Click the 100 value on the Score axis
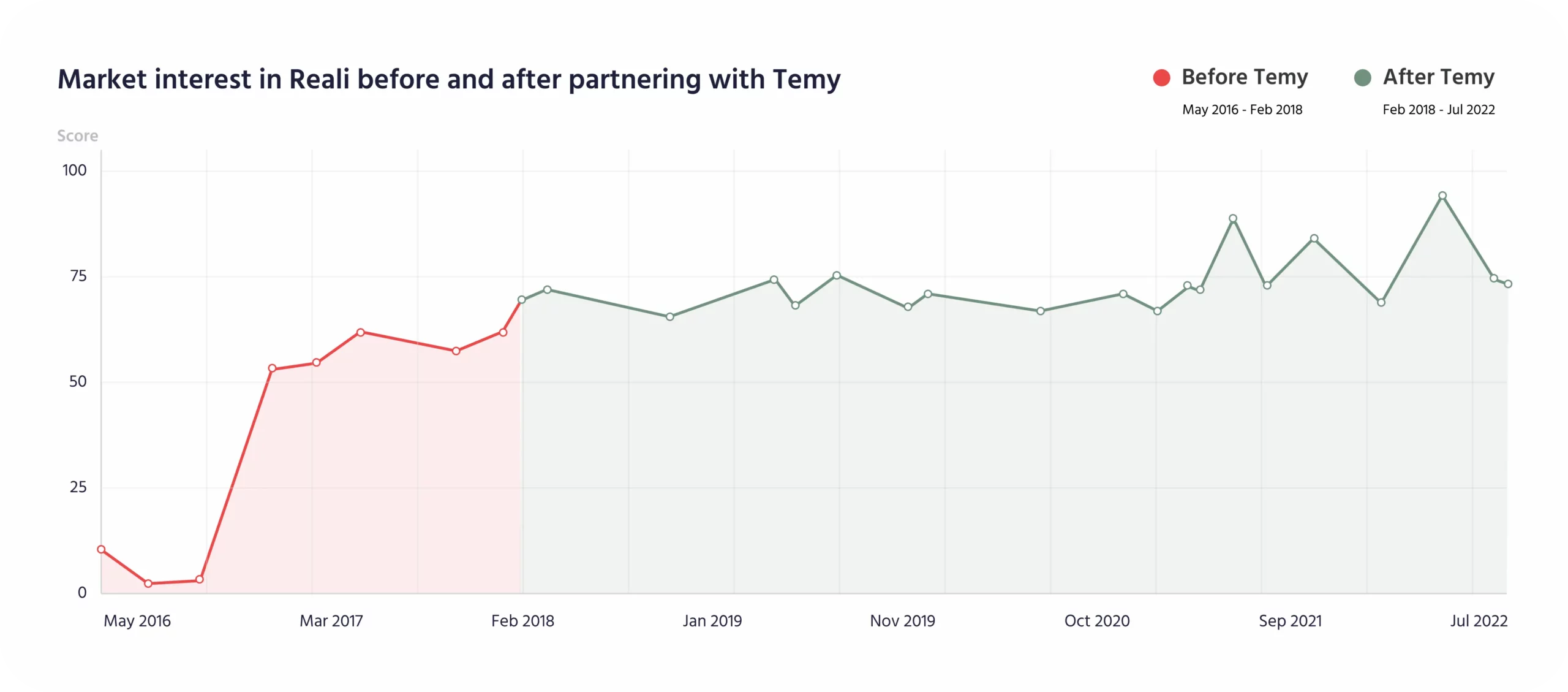Screen dimensions: 1568x692 coord(75,170)
